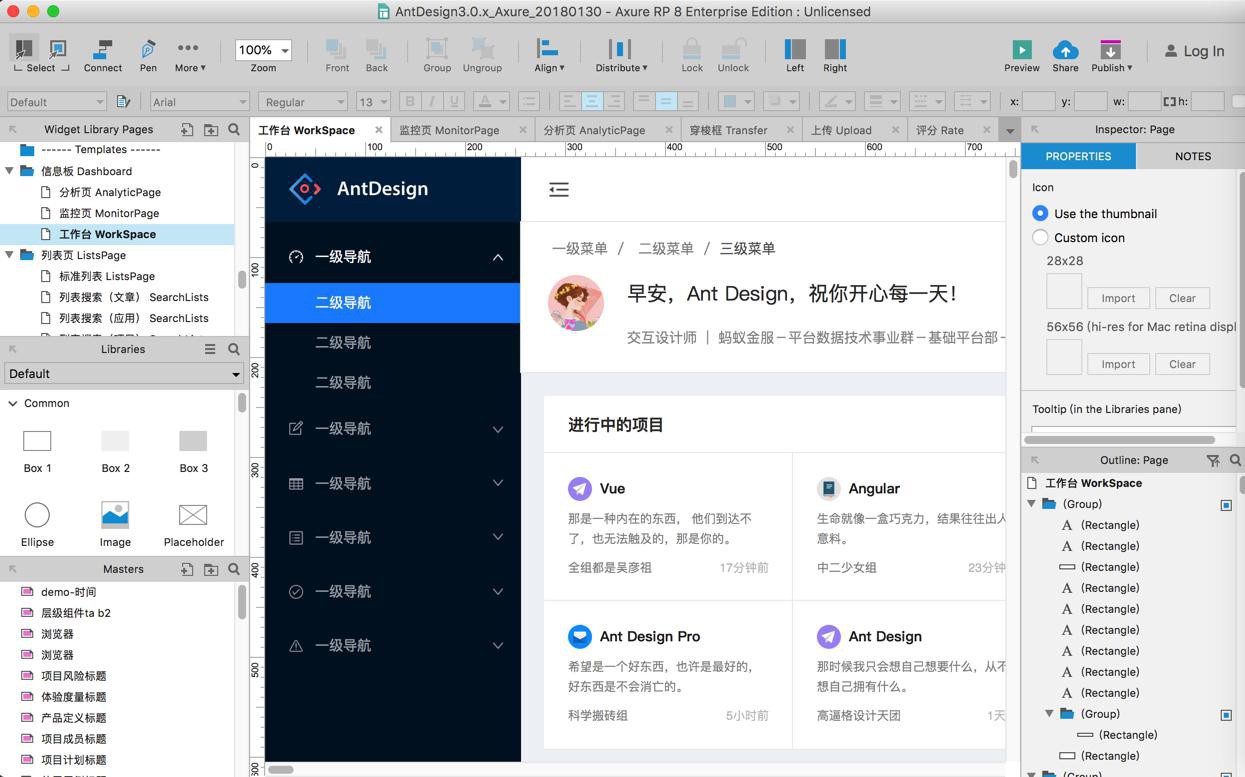This screenshot has width=1245, height=777.
Task: Open the Regular font weight dropdown
Action: (x=303, y=101)
